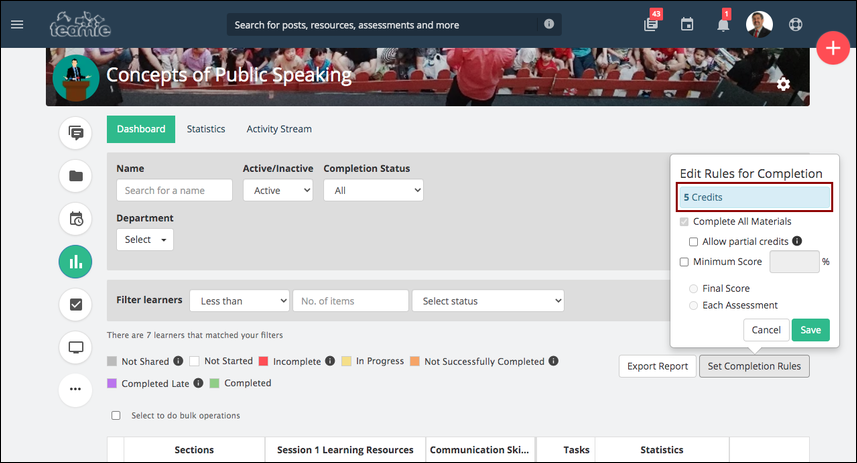Screen dimensions: 857x463
Task: Click the red plus add button
Action: pos(833,48)
